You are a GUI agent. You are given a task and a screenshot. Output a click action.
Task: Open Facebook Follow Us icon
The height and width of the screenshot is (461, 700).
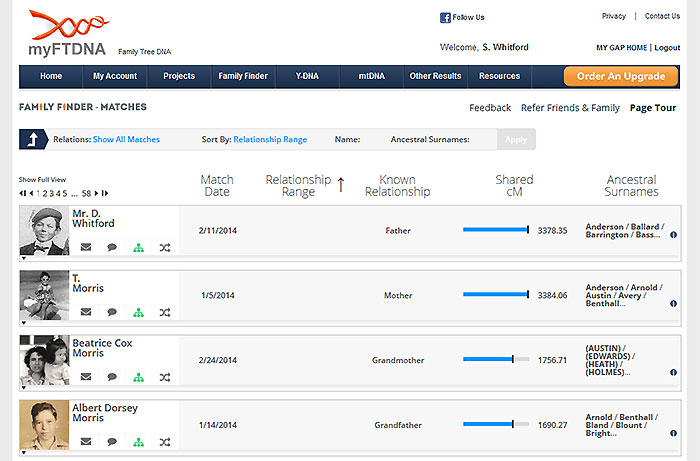click(x=445, y=17)
